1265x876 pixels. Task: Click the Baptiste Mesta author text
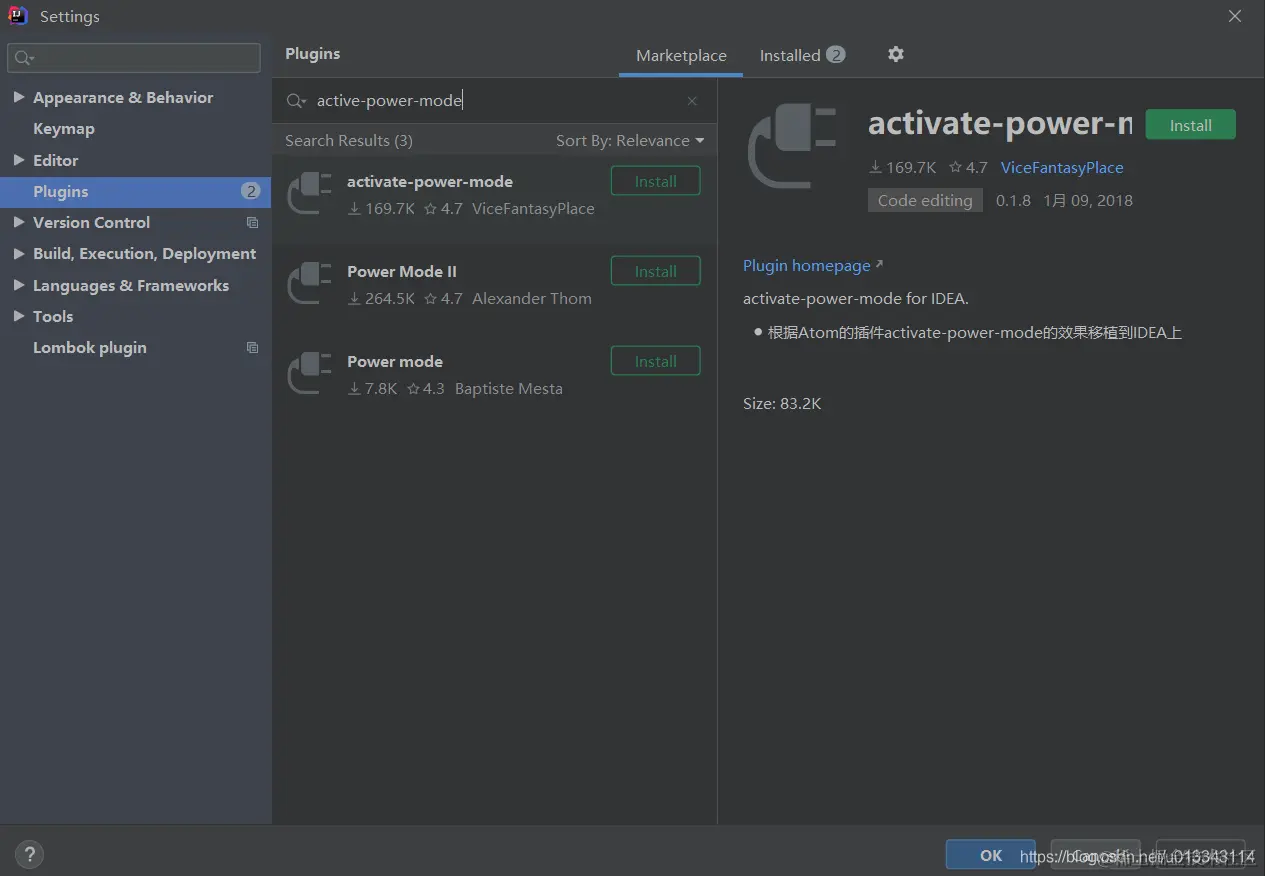click(x=509, y=389)
